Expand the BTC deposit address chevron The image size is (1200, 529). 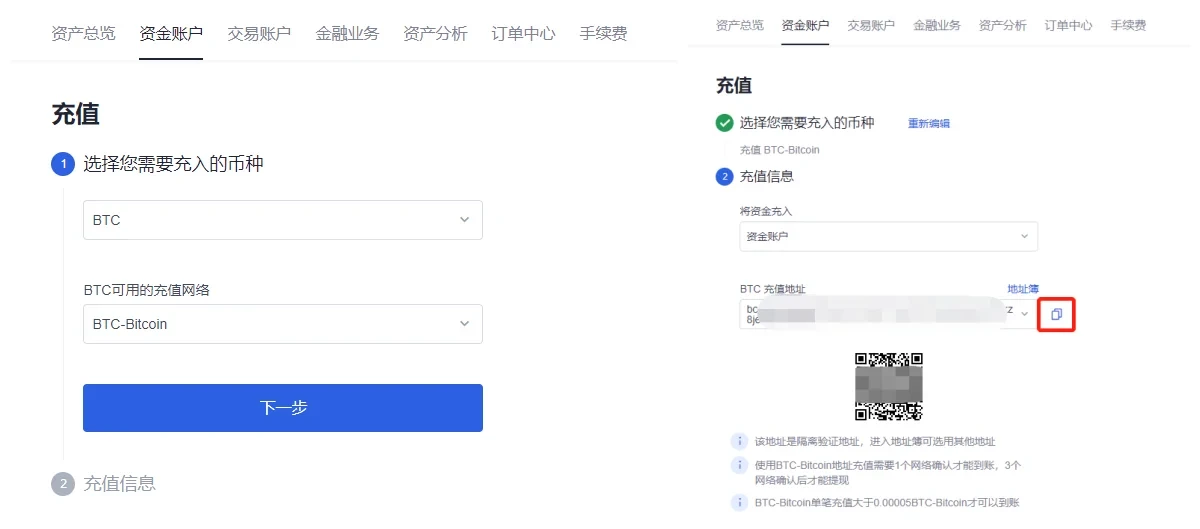[x=1024, y=315]
